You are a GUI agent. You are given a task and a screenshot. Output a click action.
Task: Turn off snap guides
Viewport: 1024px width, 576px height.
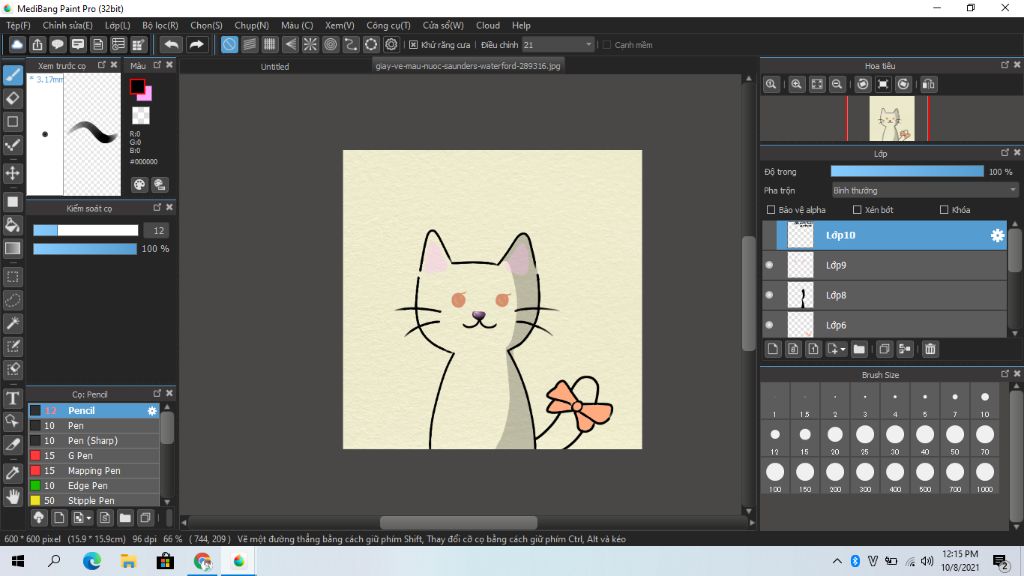[x=229, y=44]
